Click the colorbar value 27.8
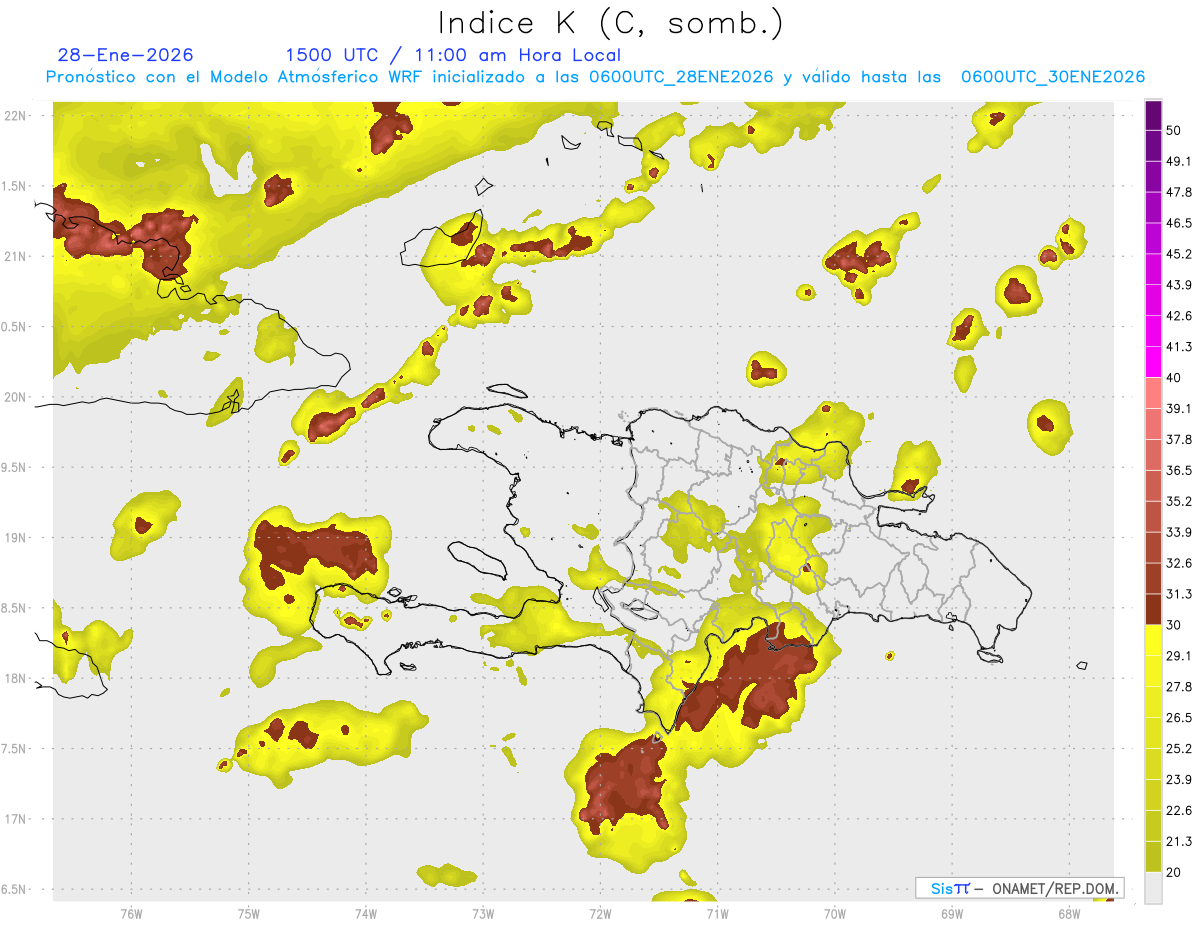1200x927 pixels. point(1178,687)
